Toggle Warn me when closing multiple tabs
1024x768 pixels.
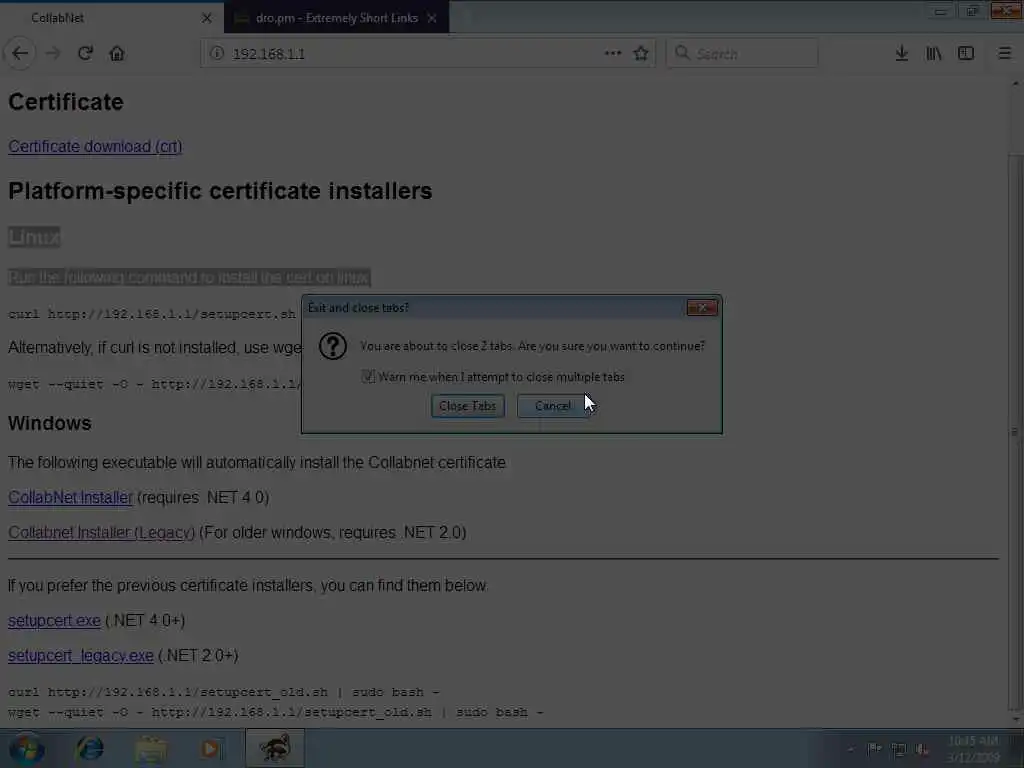pyautogui.click(x=368, y=377)
